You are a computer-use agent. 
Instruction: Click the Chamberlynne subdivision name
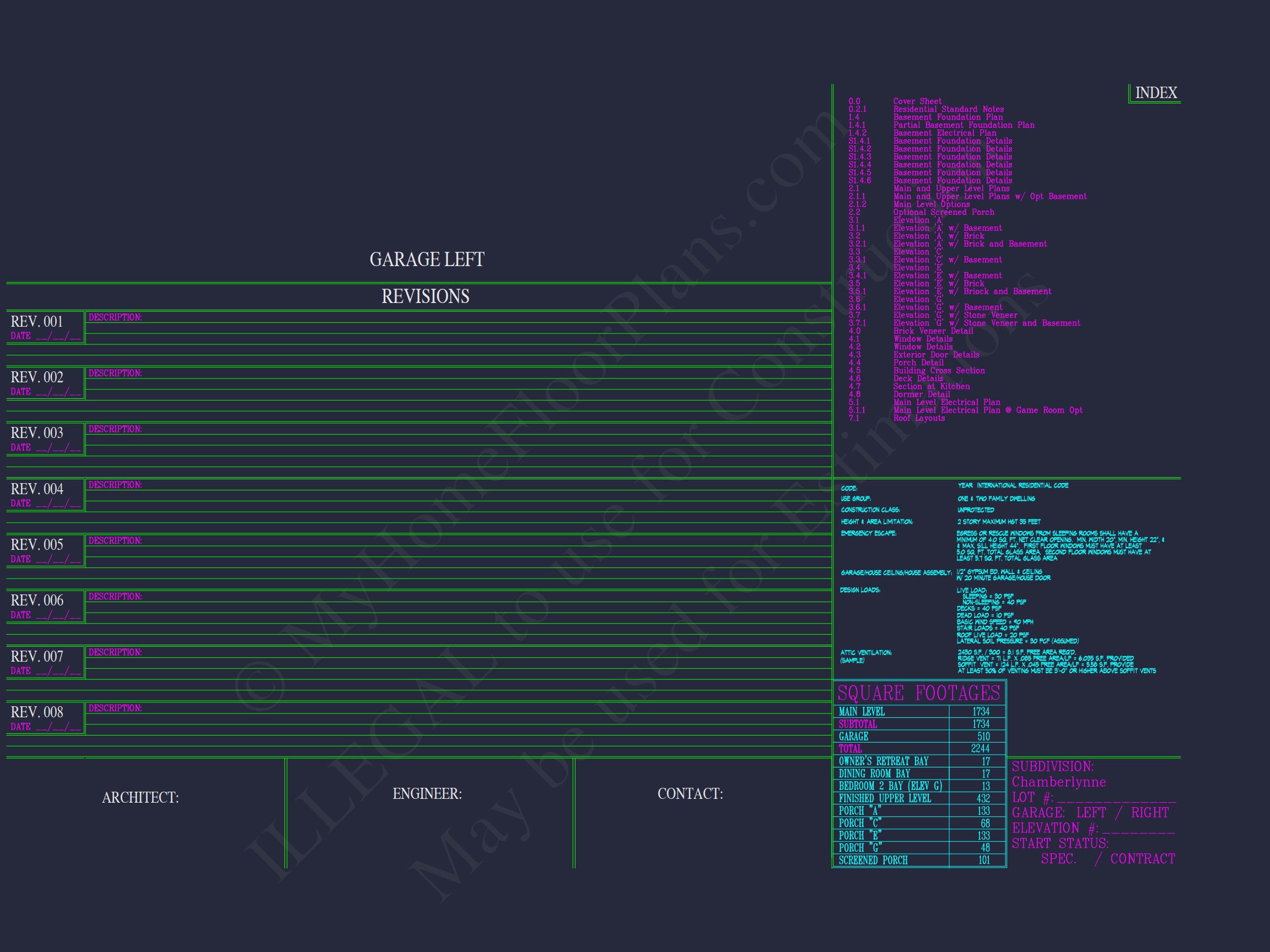coord(1059,782)
